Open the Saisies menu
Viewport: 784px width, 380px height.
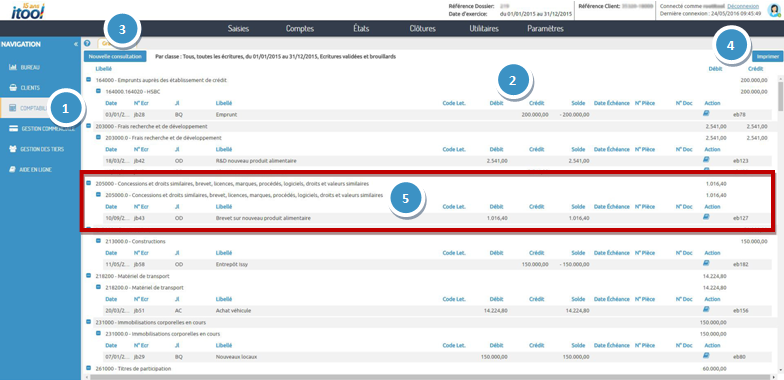[238, 28]
